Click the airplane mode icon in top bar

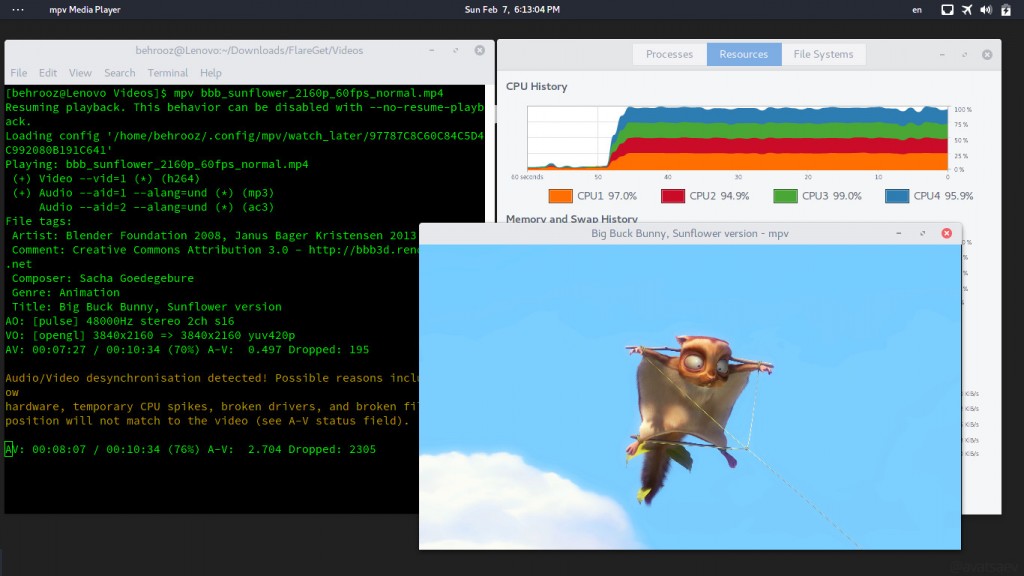(x=967, y=10)
